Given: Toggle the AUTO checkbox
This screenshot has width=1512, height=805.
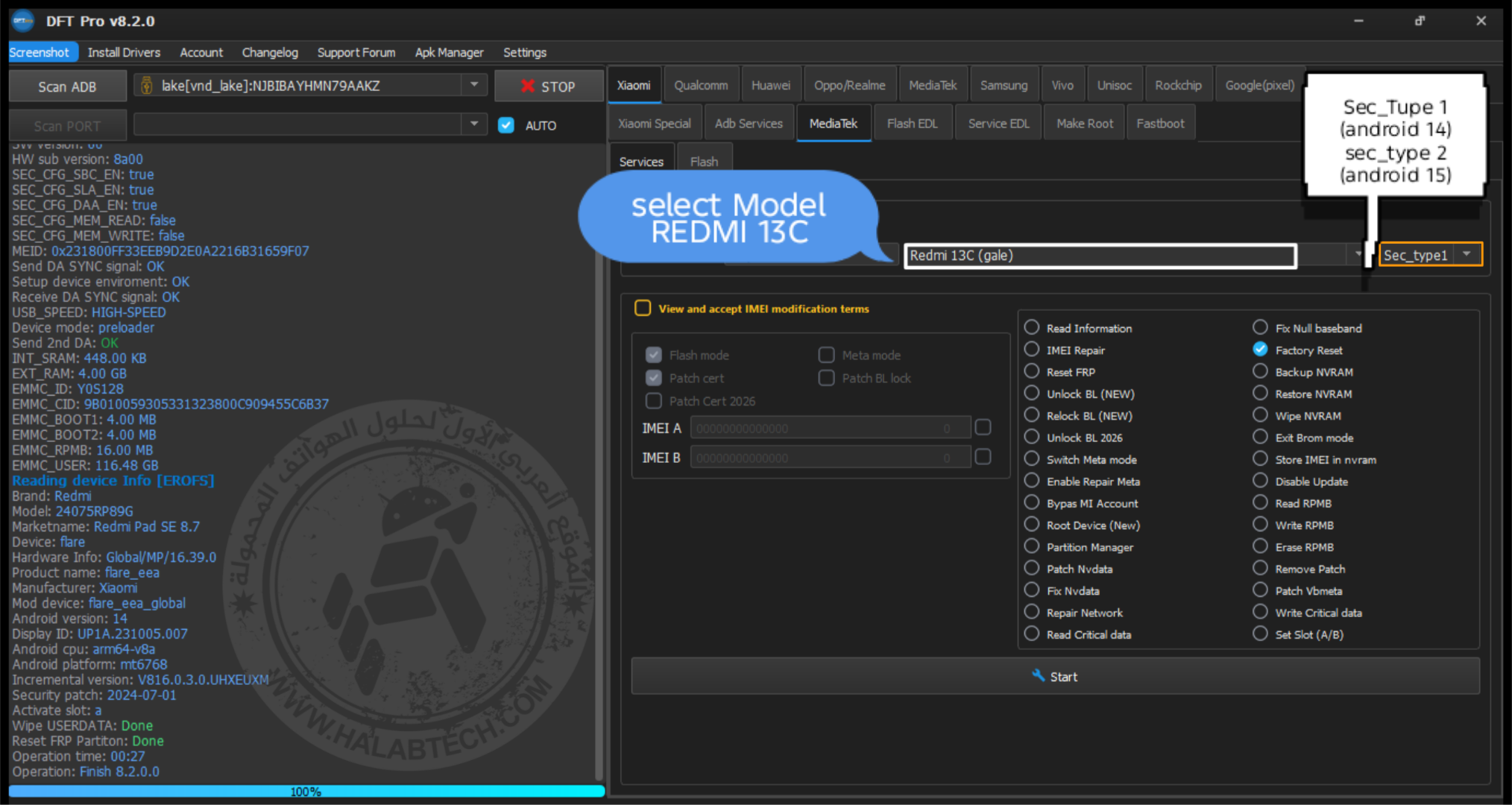Looking at the screenshot, I should click(x=506, y=125).
